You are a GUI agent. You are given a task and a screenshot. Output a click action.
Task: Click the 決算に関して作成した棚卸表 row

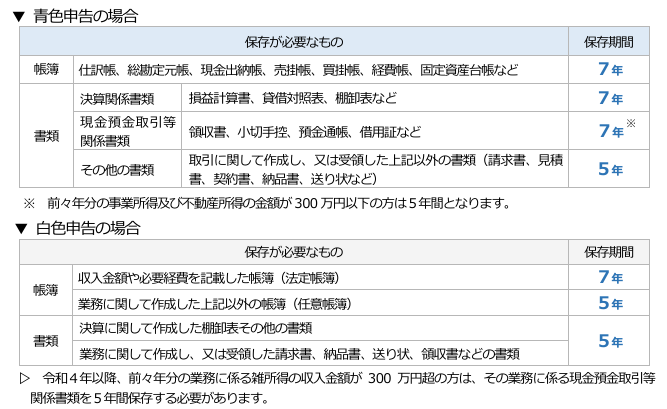[195, 328]
